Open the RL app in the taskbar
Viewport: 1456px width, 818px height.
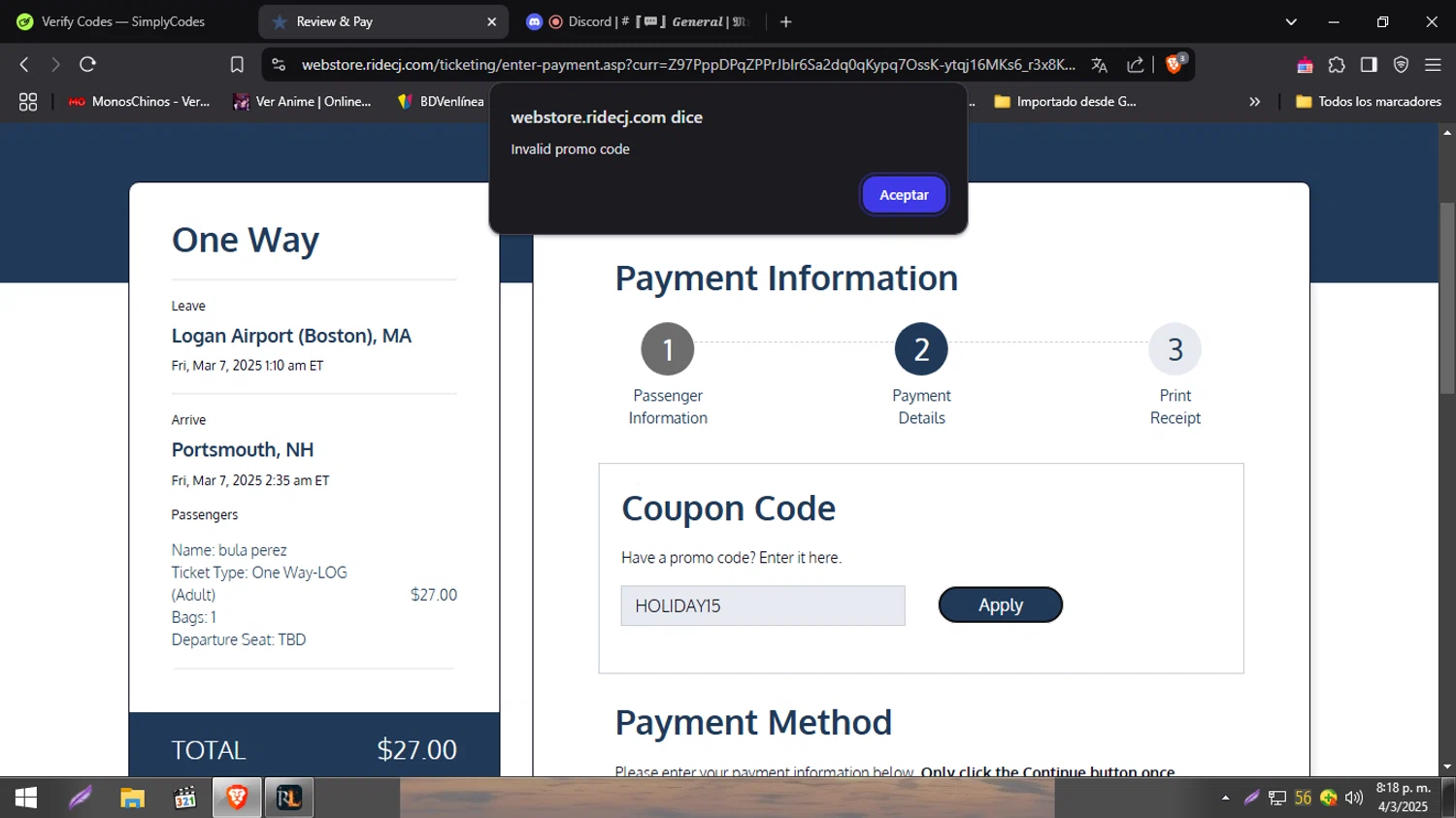289,798
